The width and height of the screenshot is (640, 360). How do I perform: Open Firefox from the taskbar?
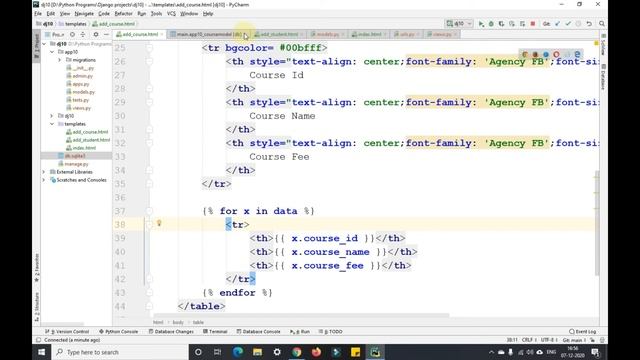pyautogui.click(x=316, y=352)
